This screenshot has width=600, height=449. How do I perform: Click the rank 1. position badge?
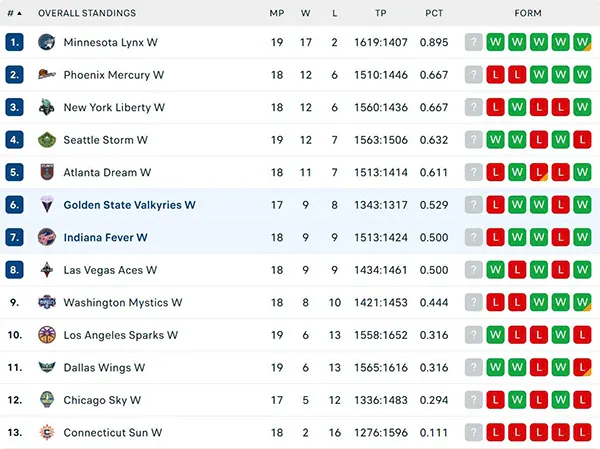pyautogui.click(x=15, y=42)
